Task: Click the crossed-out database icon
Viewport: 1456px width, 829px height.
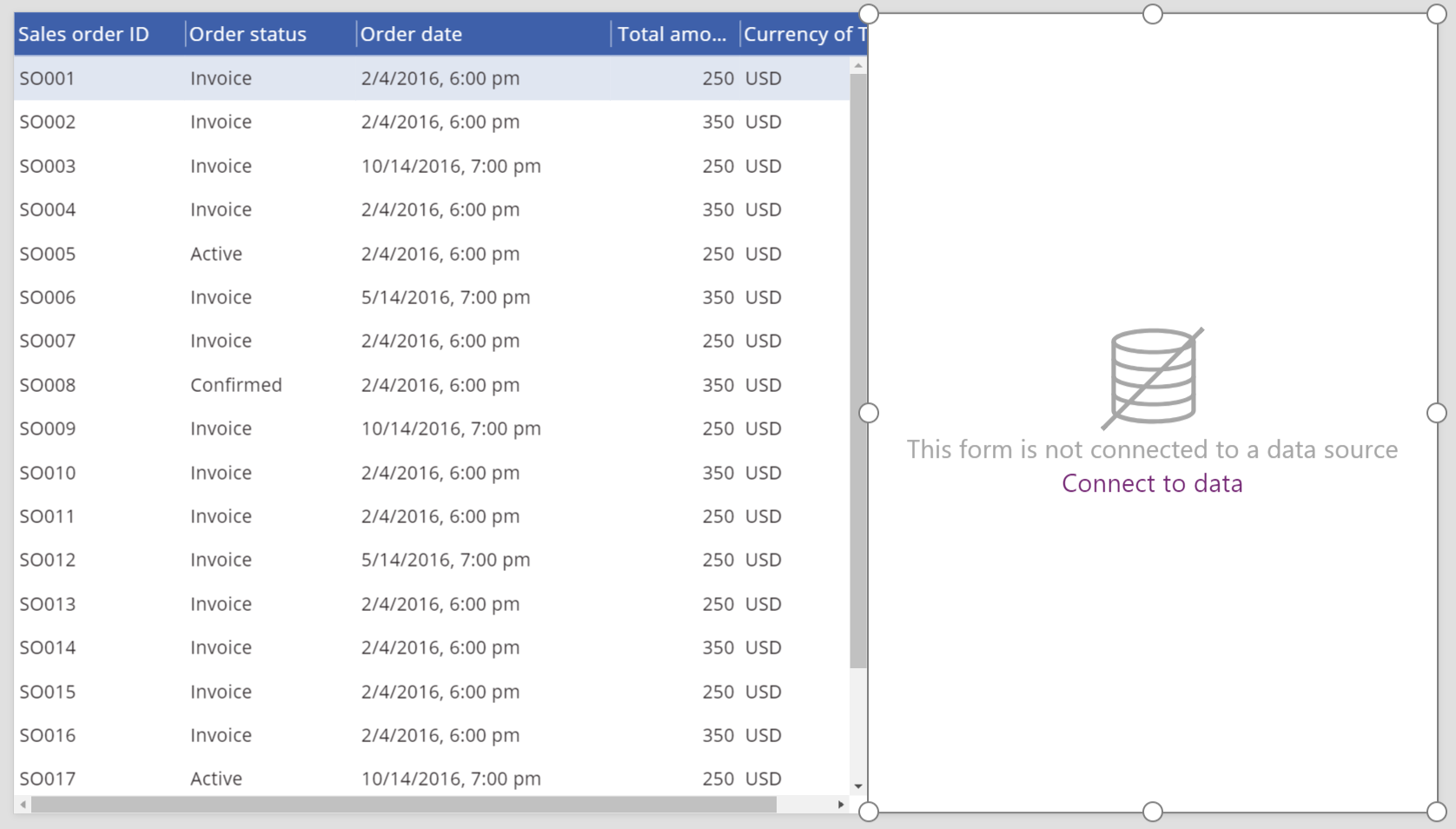Action: click(x=1153, y=375)
